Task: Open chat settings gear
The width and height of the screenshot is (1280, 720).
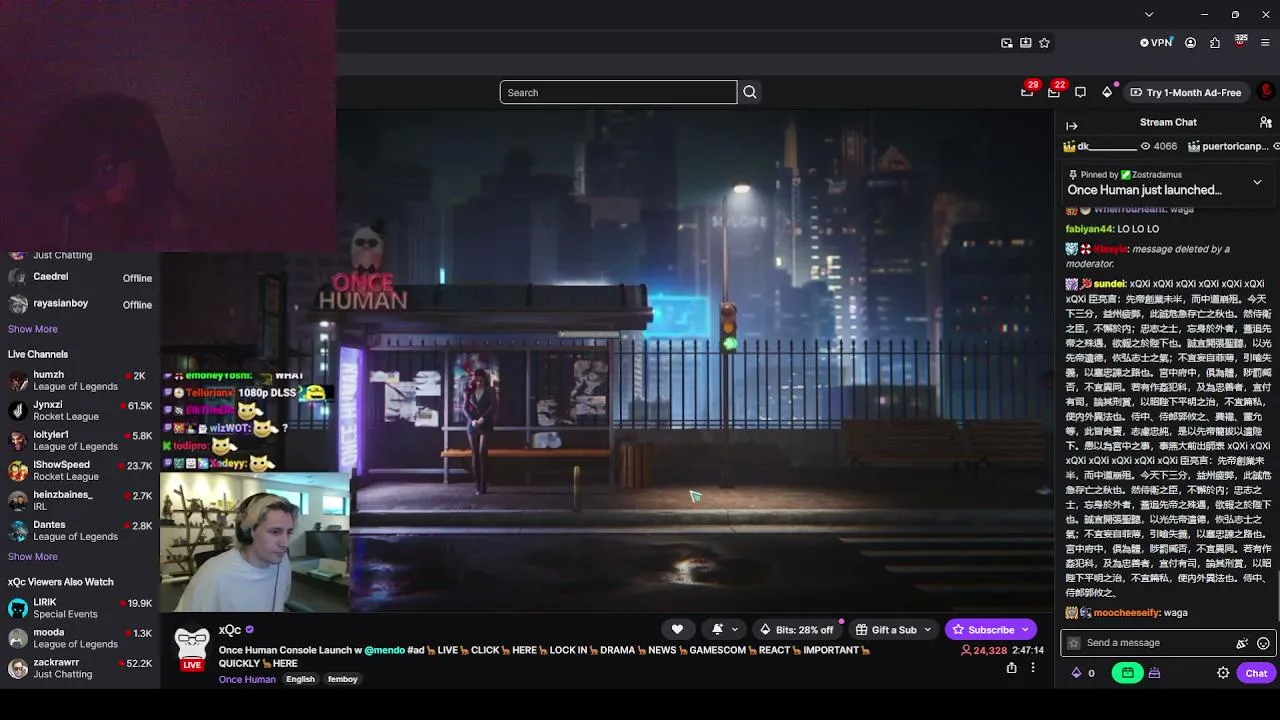Action: point(1223,673)
